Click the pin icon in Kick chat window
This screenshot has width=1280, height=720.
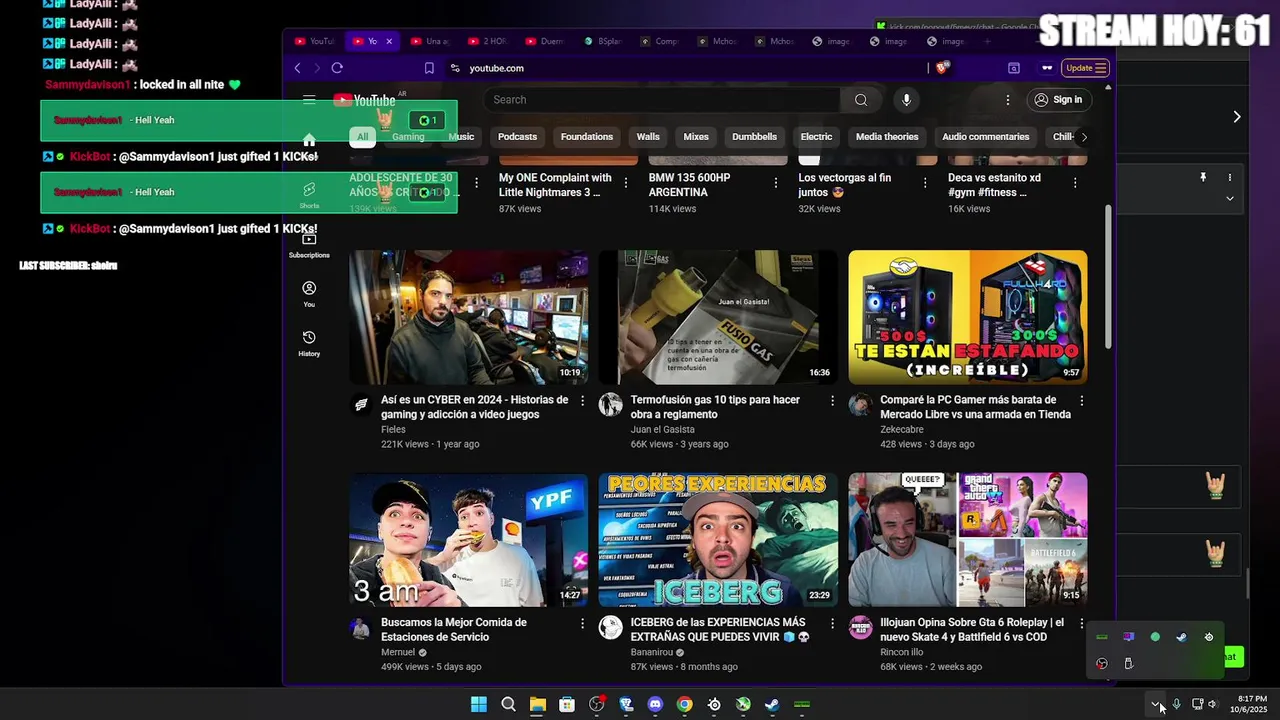(1203, 177)
